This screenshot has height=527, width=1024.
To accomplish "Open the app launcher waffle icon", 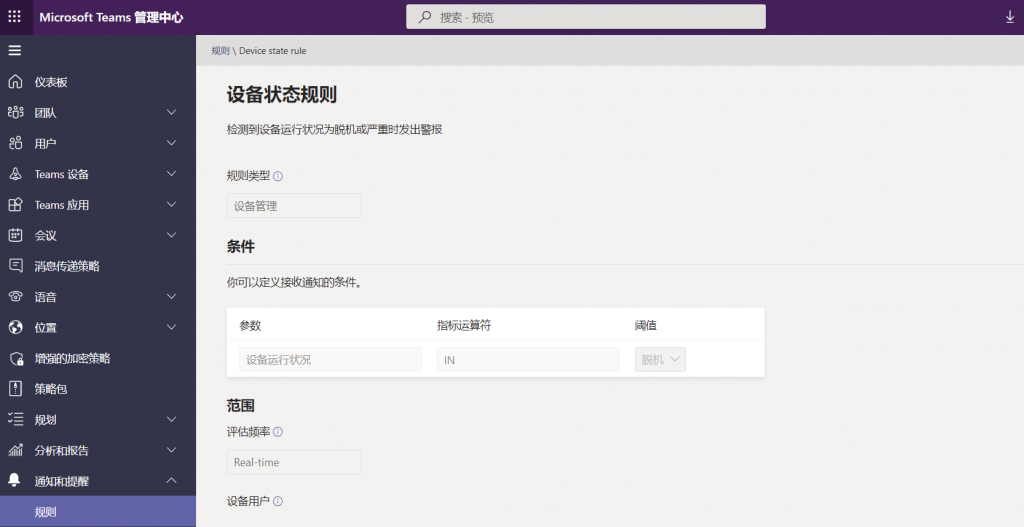I will [14, 16].
